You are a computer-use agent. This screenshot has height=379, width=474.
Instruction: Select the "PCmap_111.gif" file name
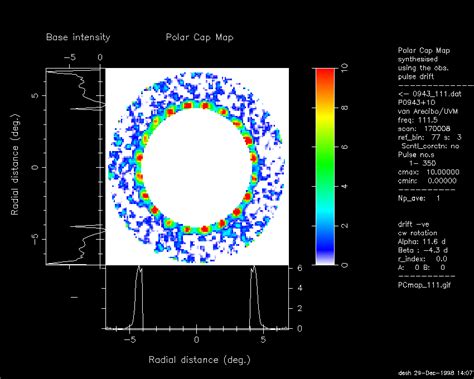424,285
